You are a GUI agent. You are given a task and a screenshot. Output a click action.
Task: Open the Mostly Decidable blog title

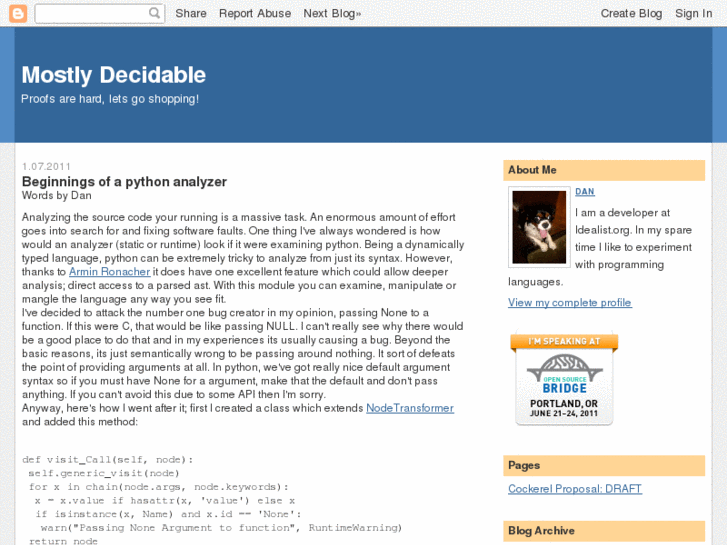tap(114, 75)
